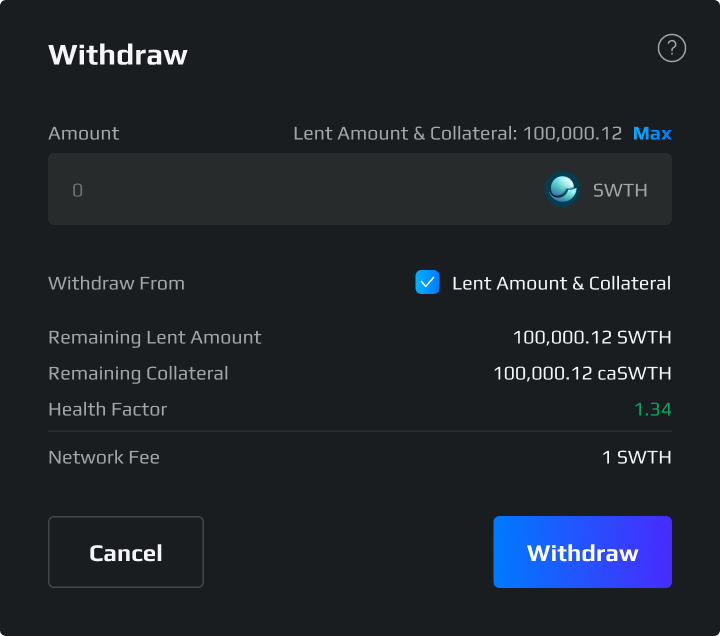Image resolution: width=720 pixels, height=636 pixels.
Task: Click the Remaining Collateral label
Action: [138, 373]
